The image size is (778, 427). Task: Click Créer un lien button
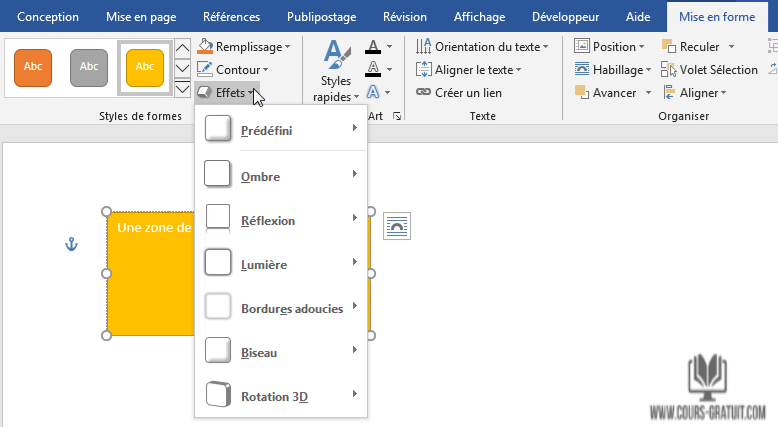tap(459, 93)
